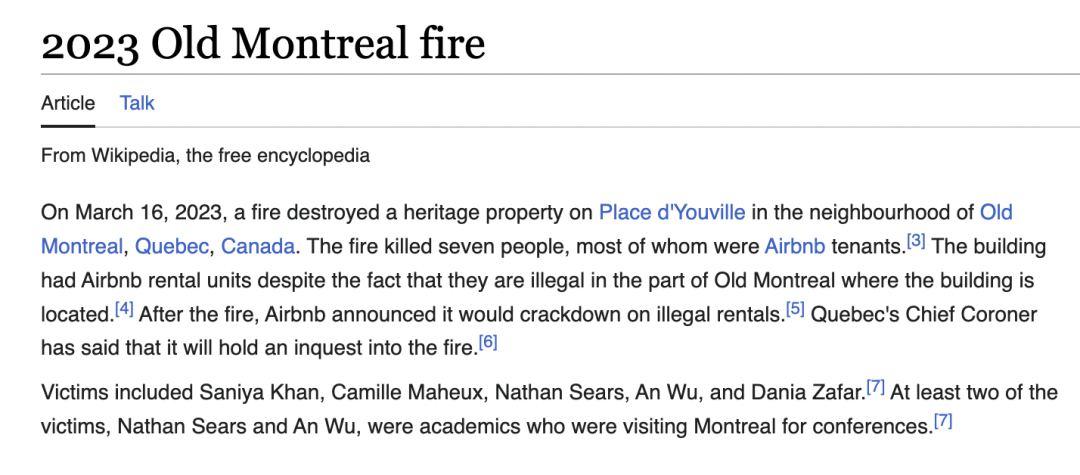
Task: Select citation marker [5]
Action: pos(796,308)
